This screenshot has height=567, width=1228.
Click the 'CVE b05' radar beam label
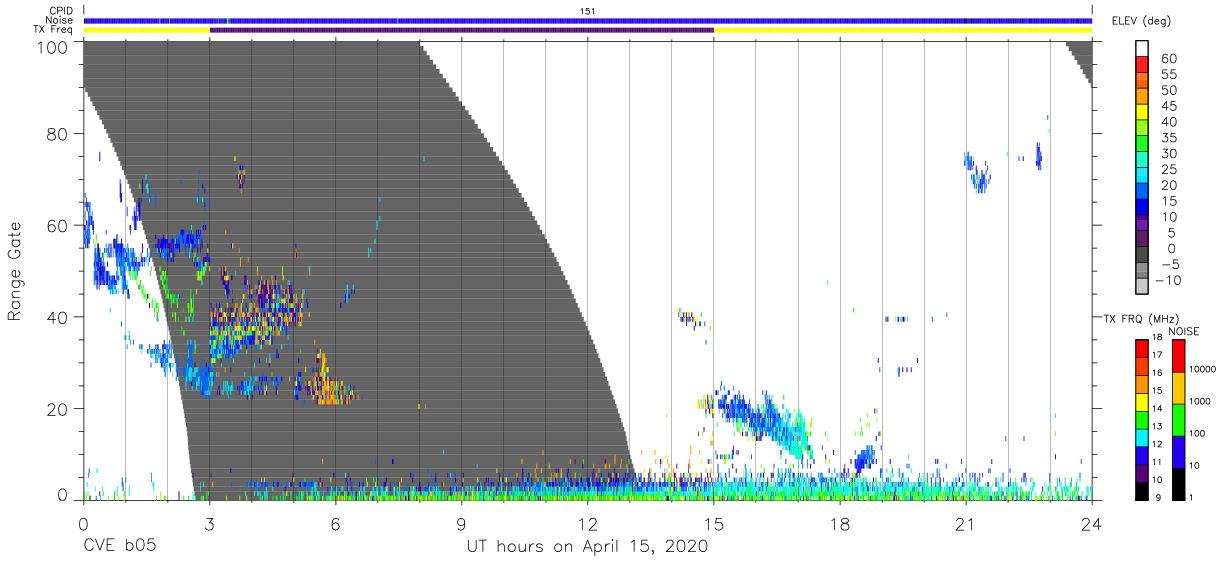119,546
